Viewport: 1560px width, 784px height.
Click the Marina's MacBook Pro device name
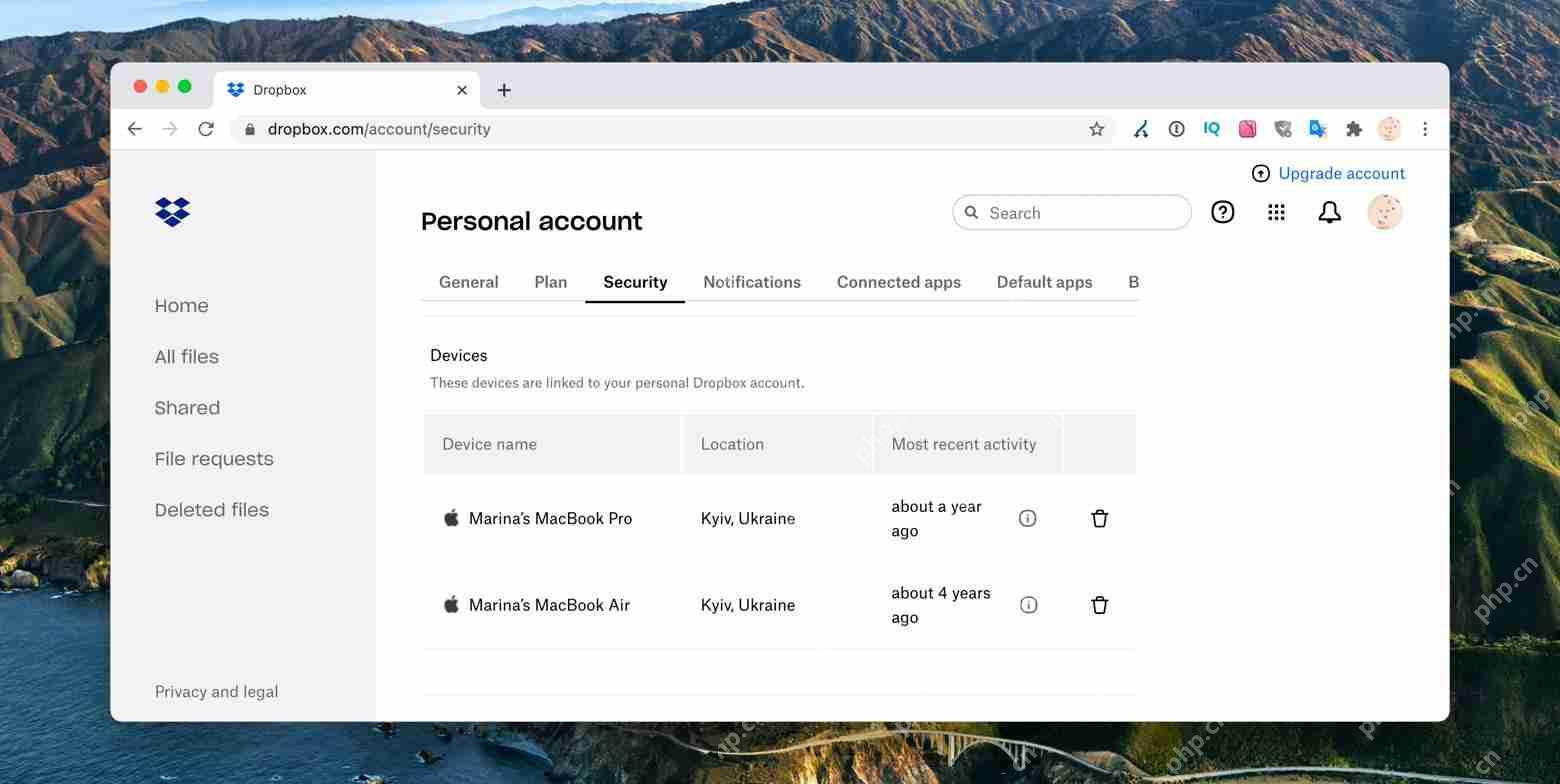[550, 518]
